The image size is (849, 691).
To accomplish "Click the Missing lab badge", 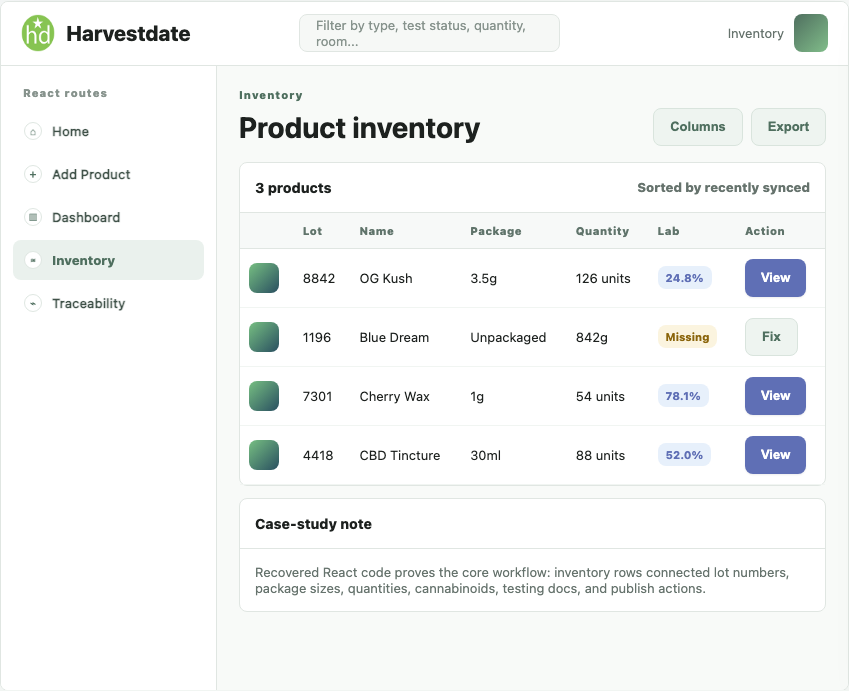I will pos(687,337).
